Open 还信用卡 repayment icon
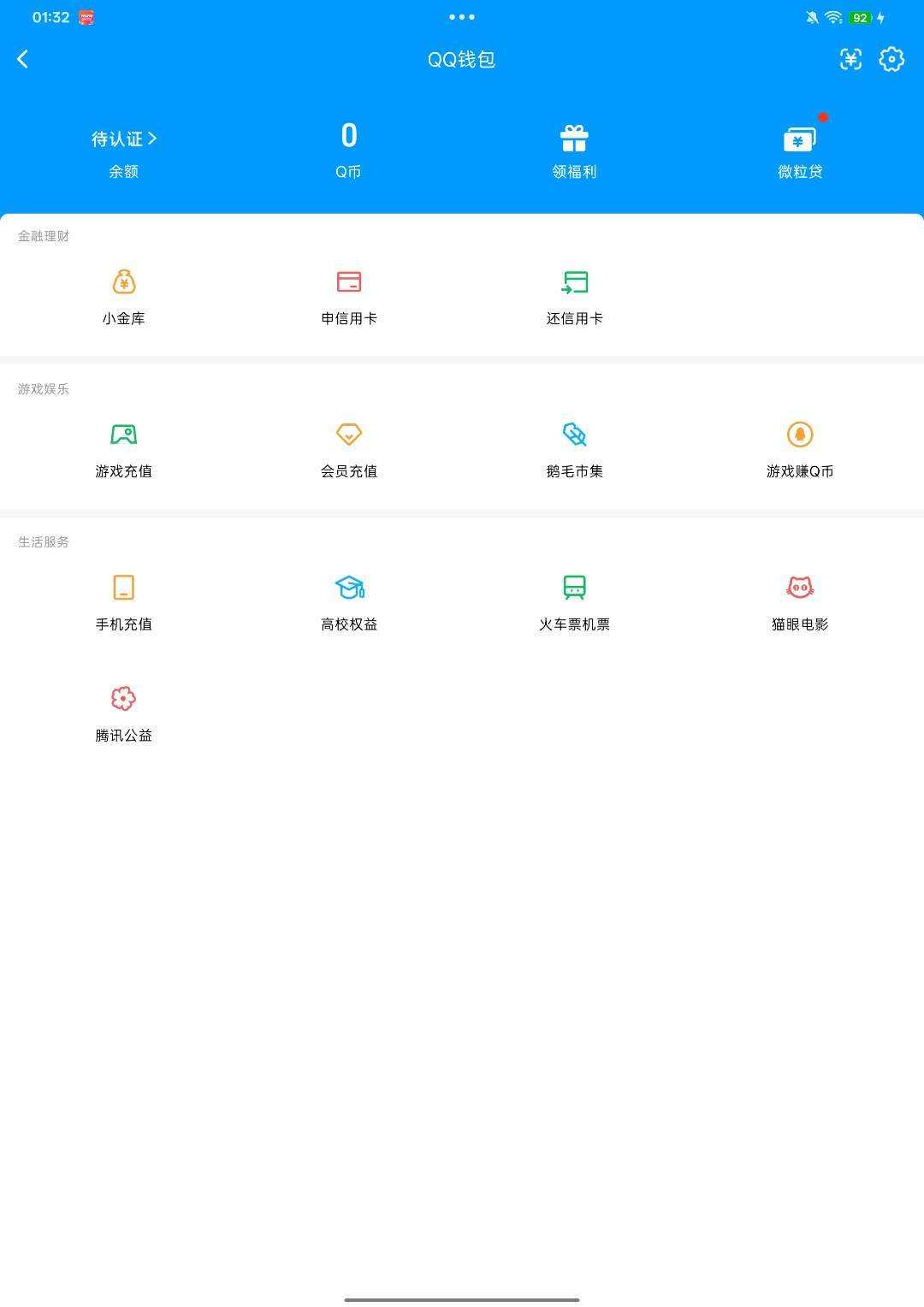 [574, 281]
